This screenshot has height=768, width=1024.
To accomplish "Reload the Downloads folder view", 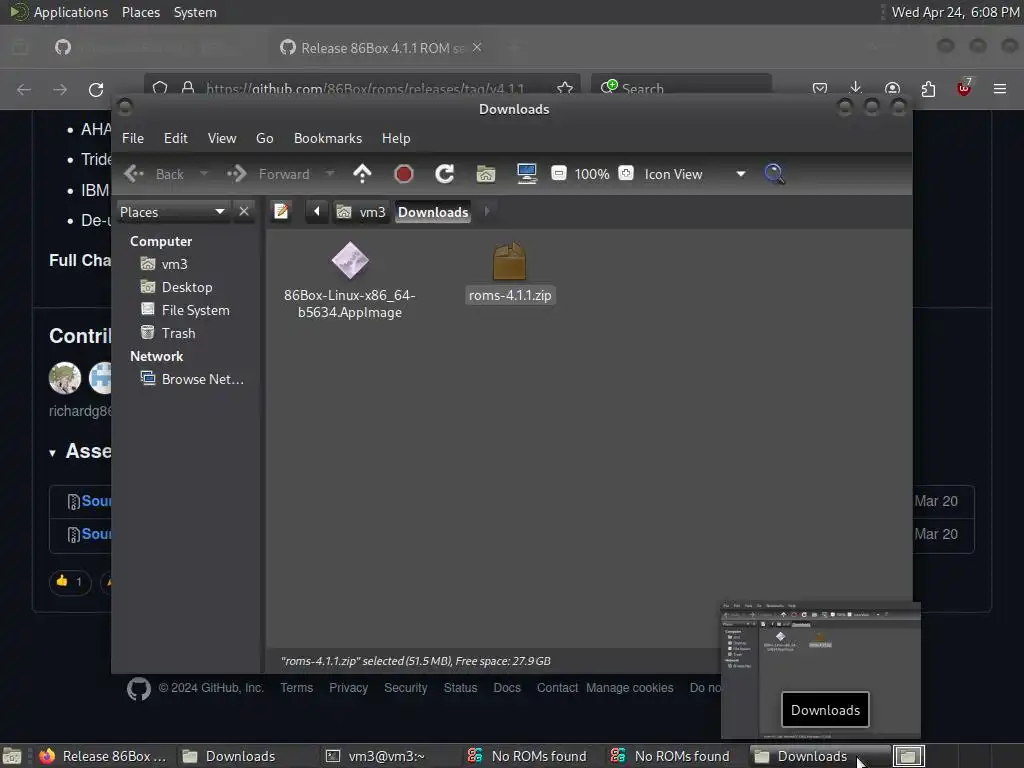I will [x=445, y=174].
